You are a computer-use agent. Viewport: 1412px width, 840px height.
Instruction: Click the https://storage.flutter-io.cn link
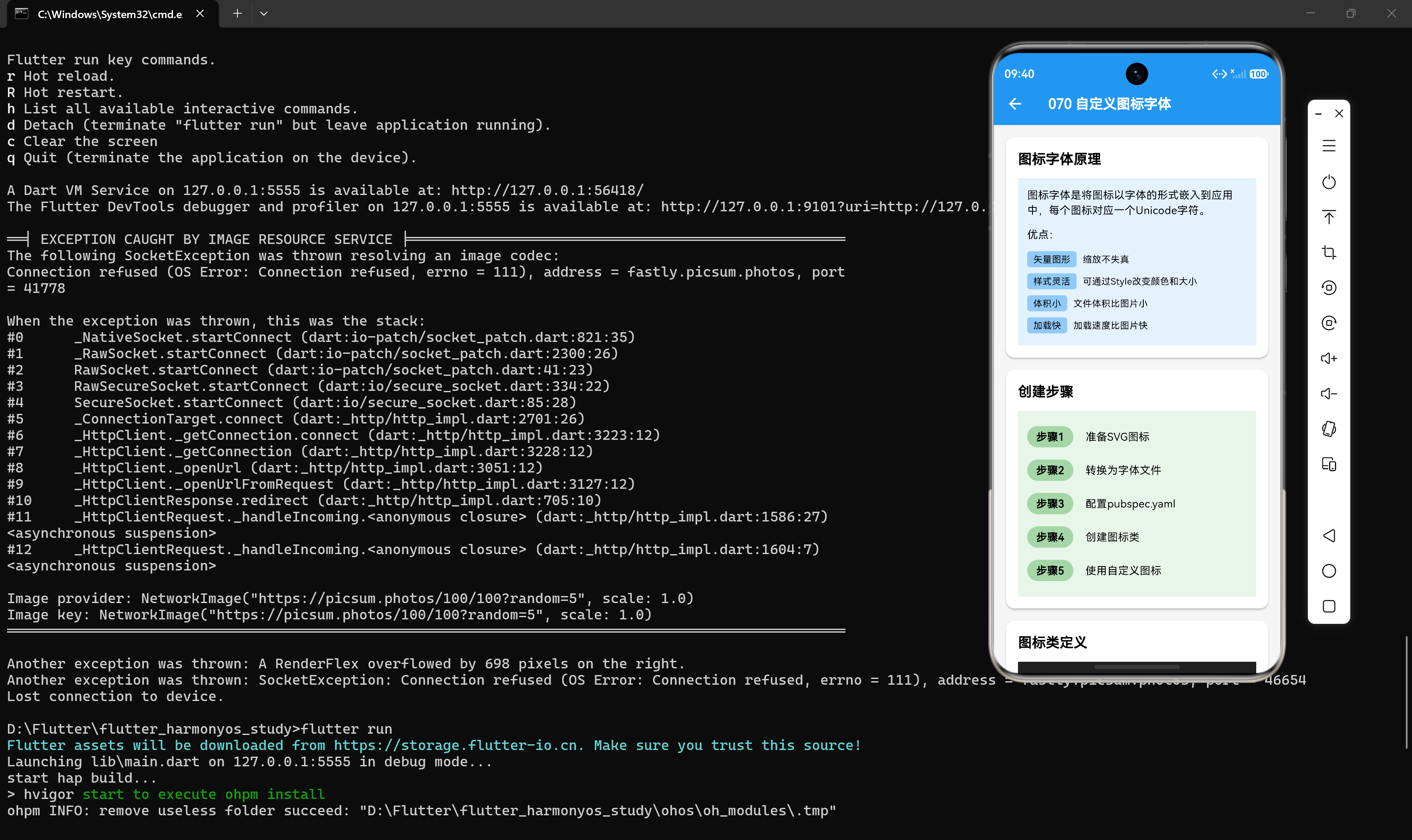click(x=459, y=746)
